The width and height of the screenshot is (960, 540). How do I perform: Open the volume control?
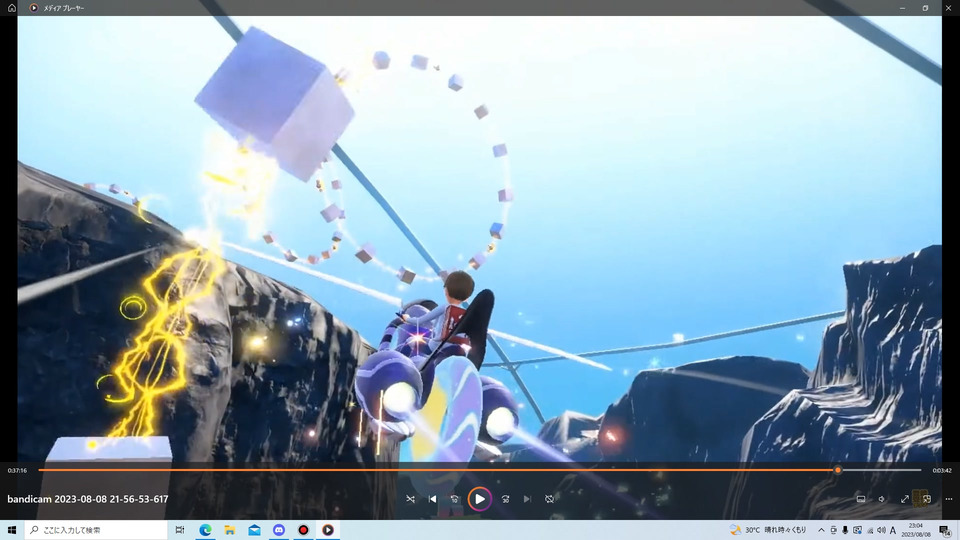pyautogui.click(x=882, y=499)
